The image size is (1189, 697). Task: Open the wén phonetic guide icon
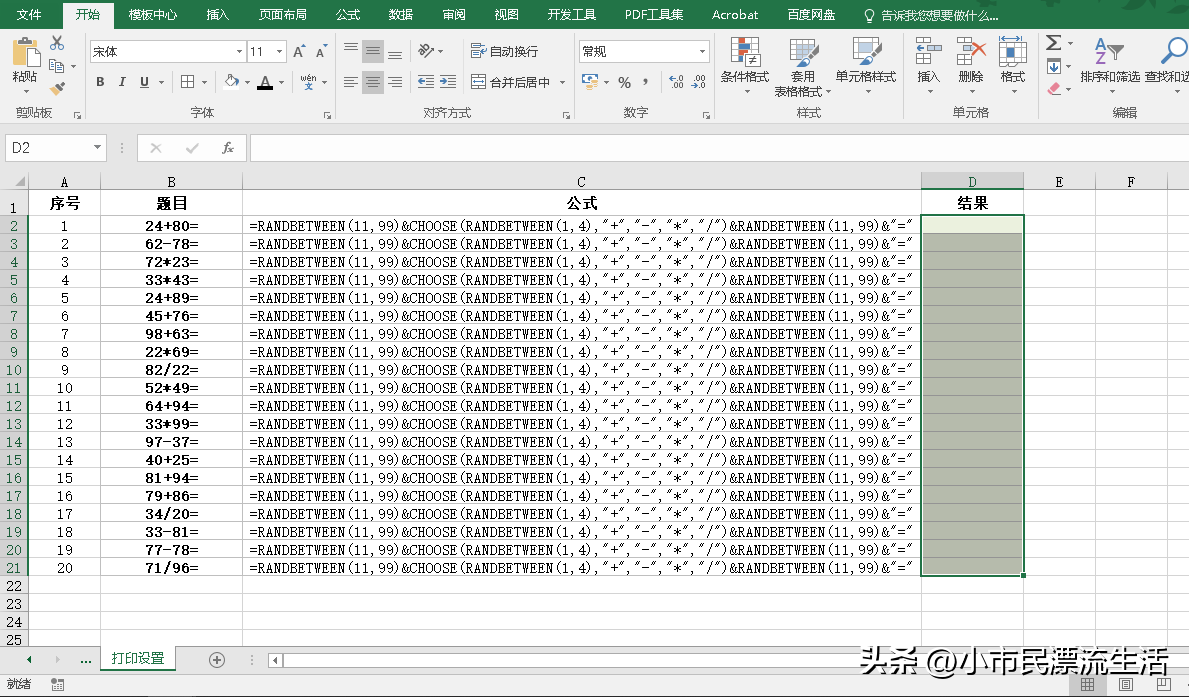[308, 82]
